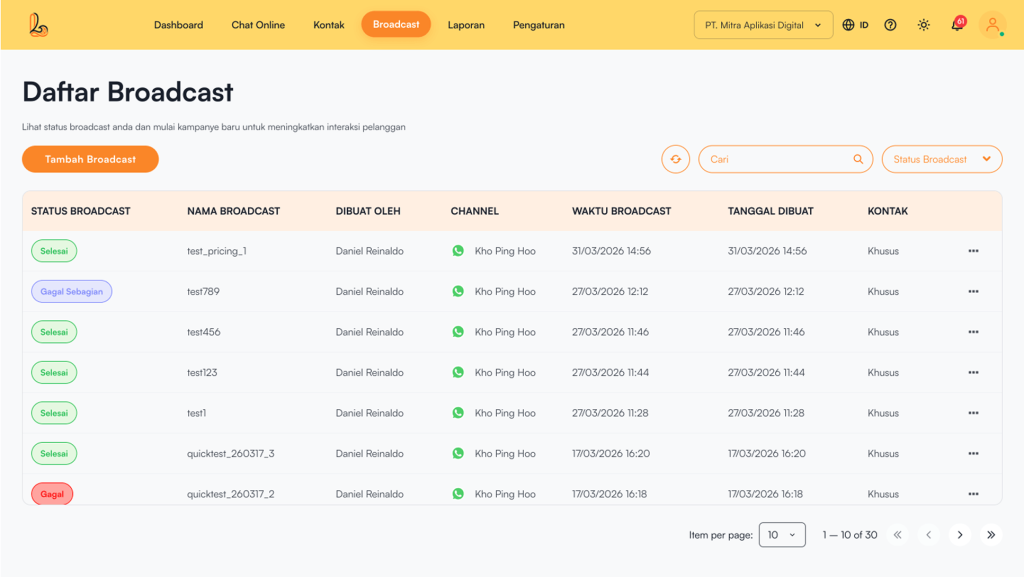1024x577 pixels.
Task: Open PT. Mitra Aplikasi Digital company dropdown
Action: [x=763, y=25]
